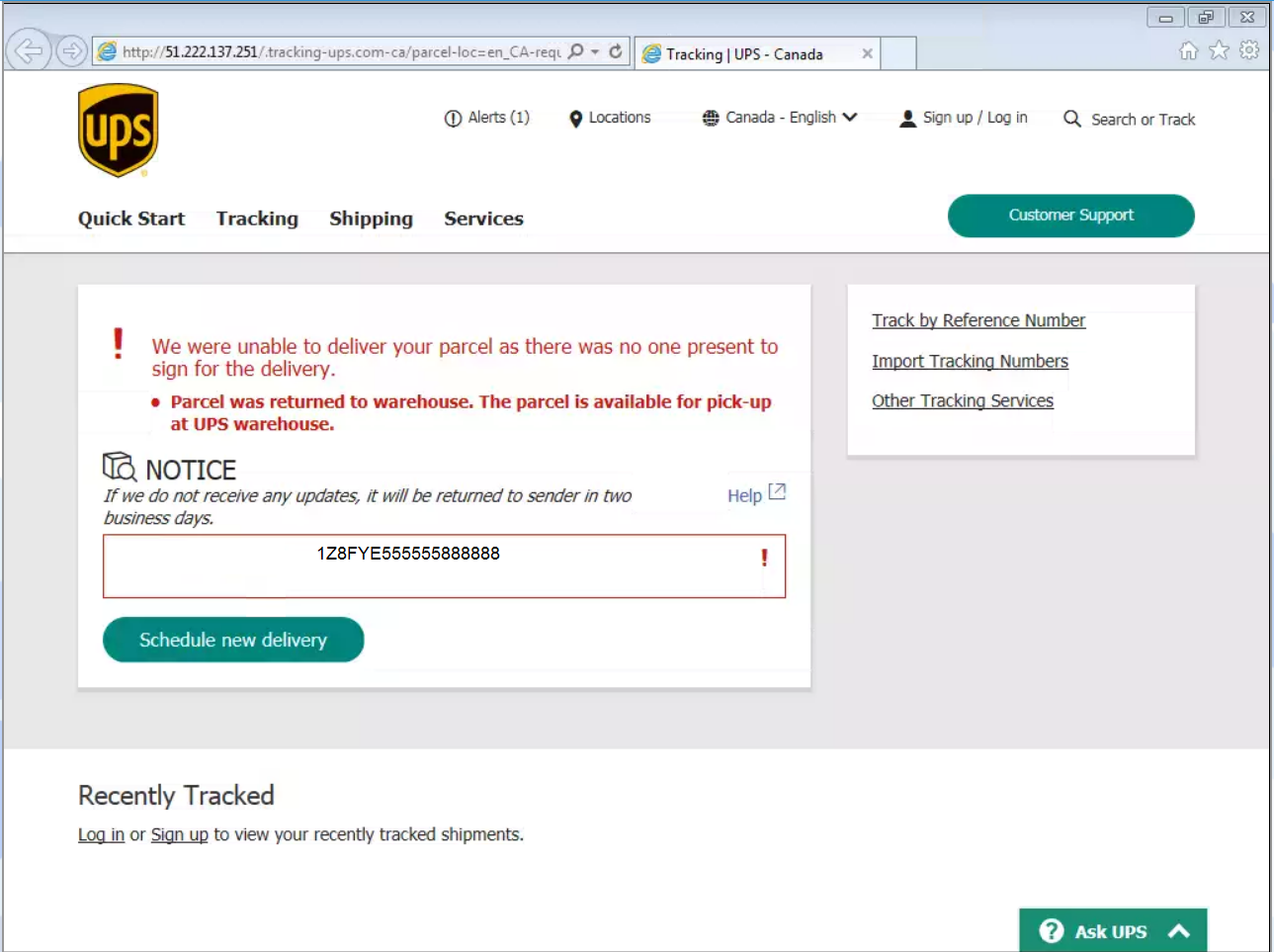The width and height of the screenshot is (1274, 952).
Task: Click the Locations pin icon
Action: [x=576, y=118]
